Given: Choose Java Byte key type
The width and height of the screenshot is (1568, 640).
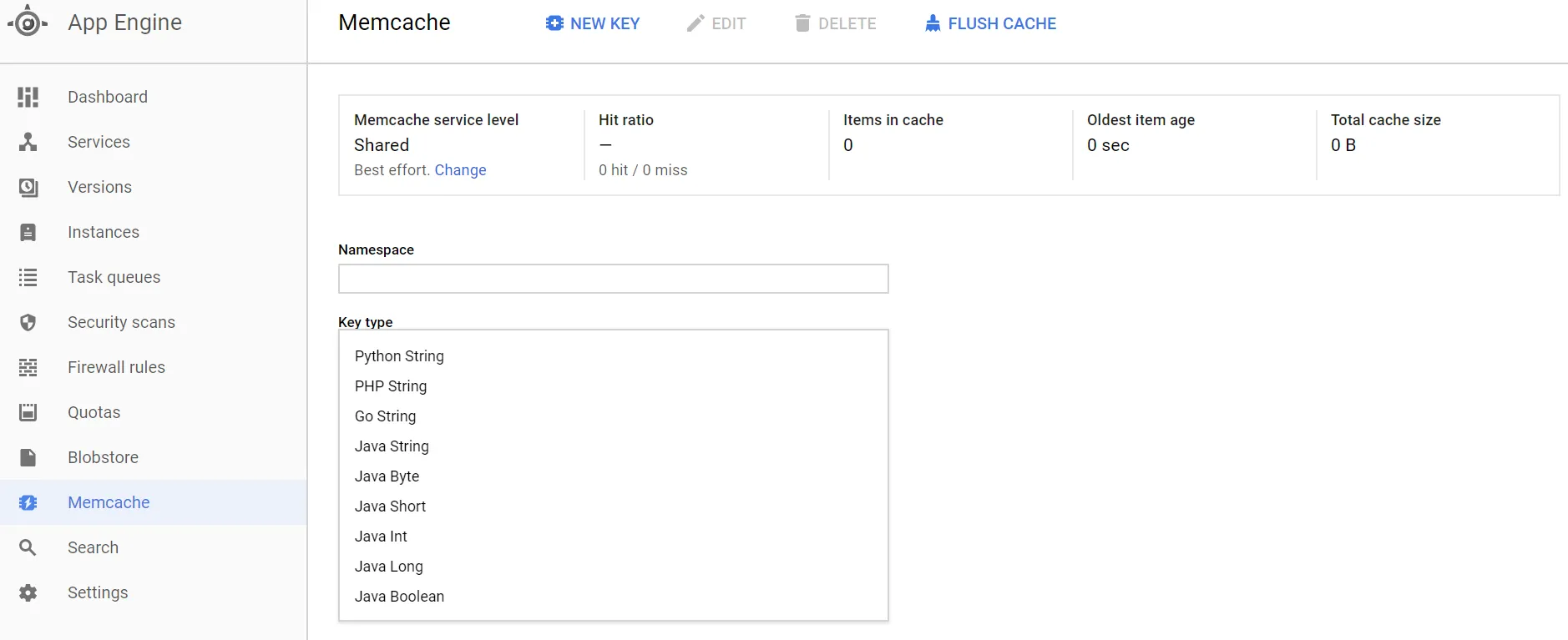Looking at the screenshot, I should (x=614, y=476).
